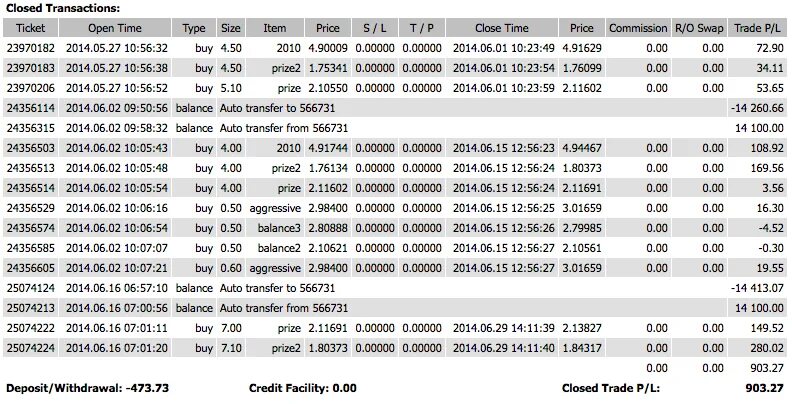
Task: Select ticket number 24356503
Action: click(31, 148)
